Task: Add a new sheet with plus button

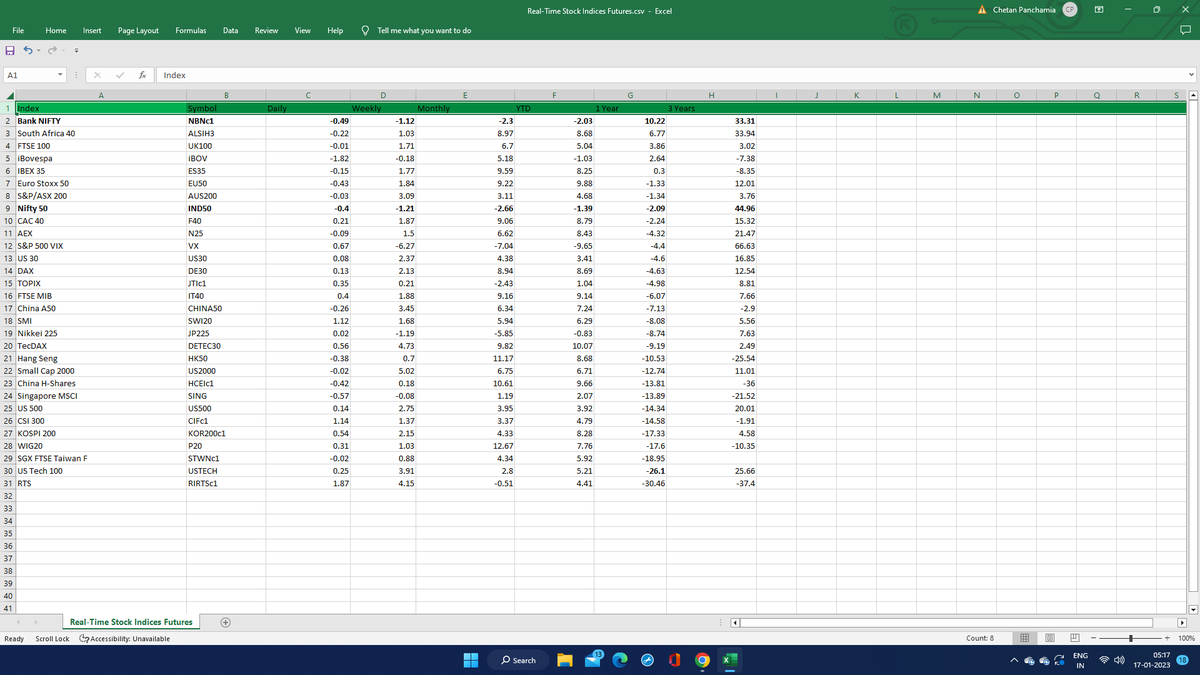Action: point(226,622)
